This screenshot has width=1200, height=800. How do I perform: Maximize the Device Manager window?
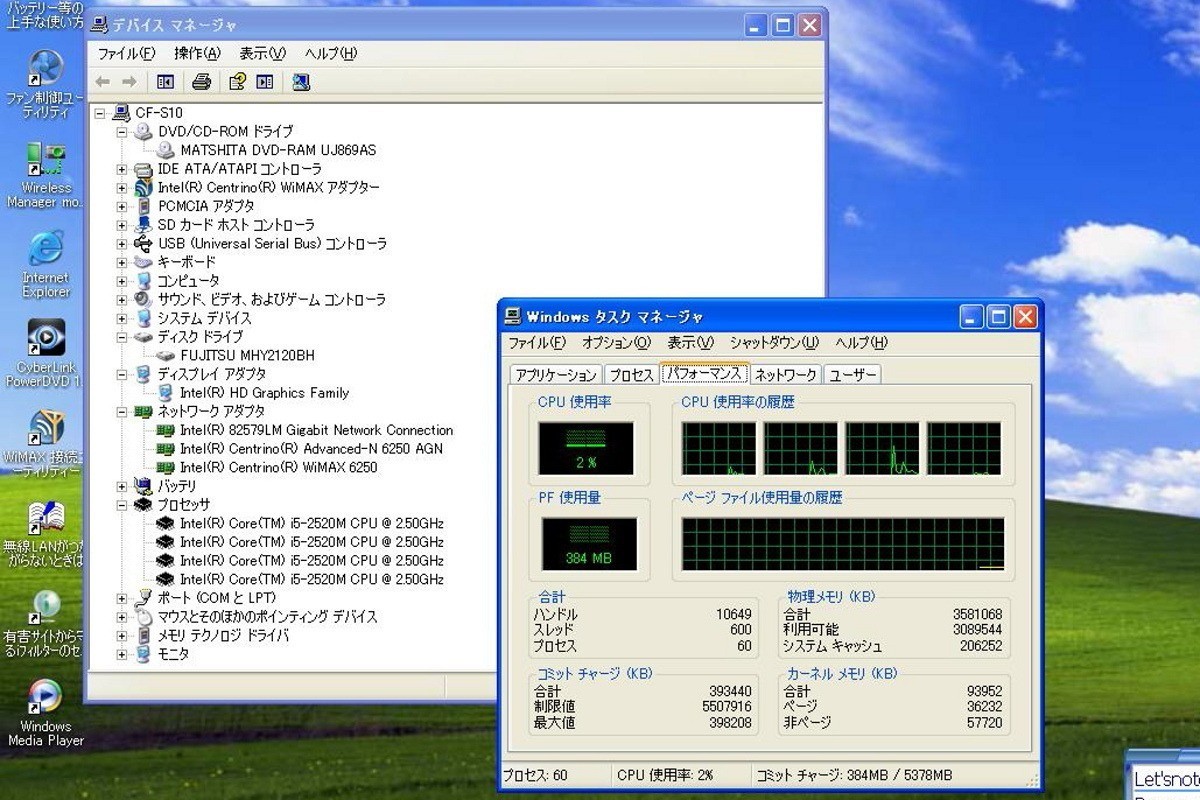(783, 25)
